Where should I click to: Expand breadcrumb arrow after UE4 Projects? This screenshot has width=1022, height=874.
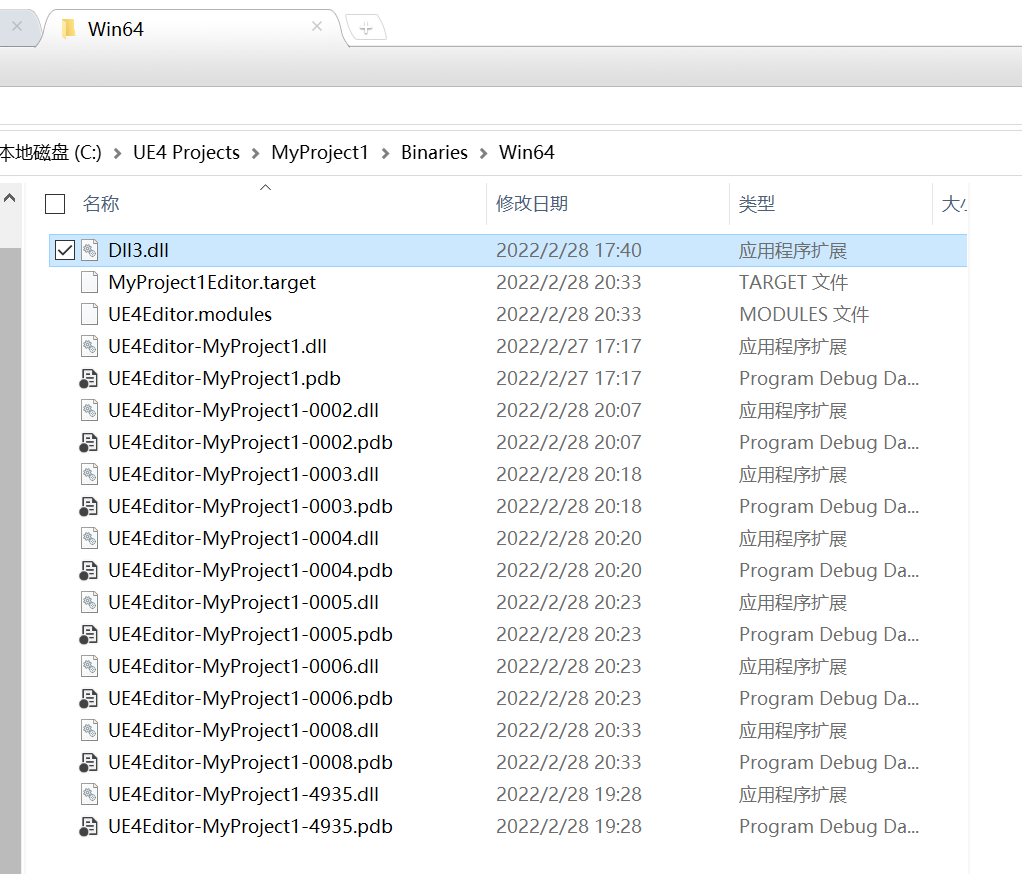256,153
